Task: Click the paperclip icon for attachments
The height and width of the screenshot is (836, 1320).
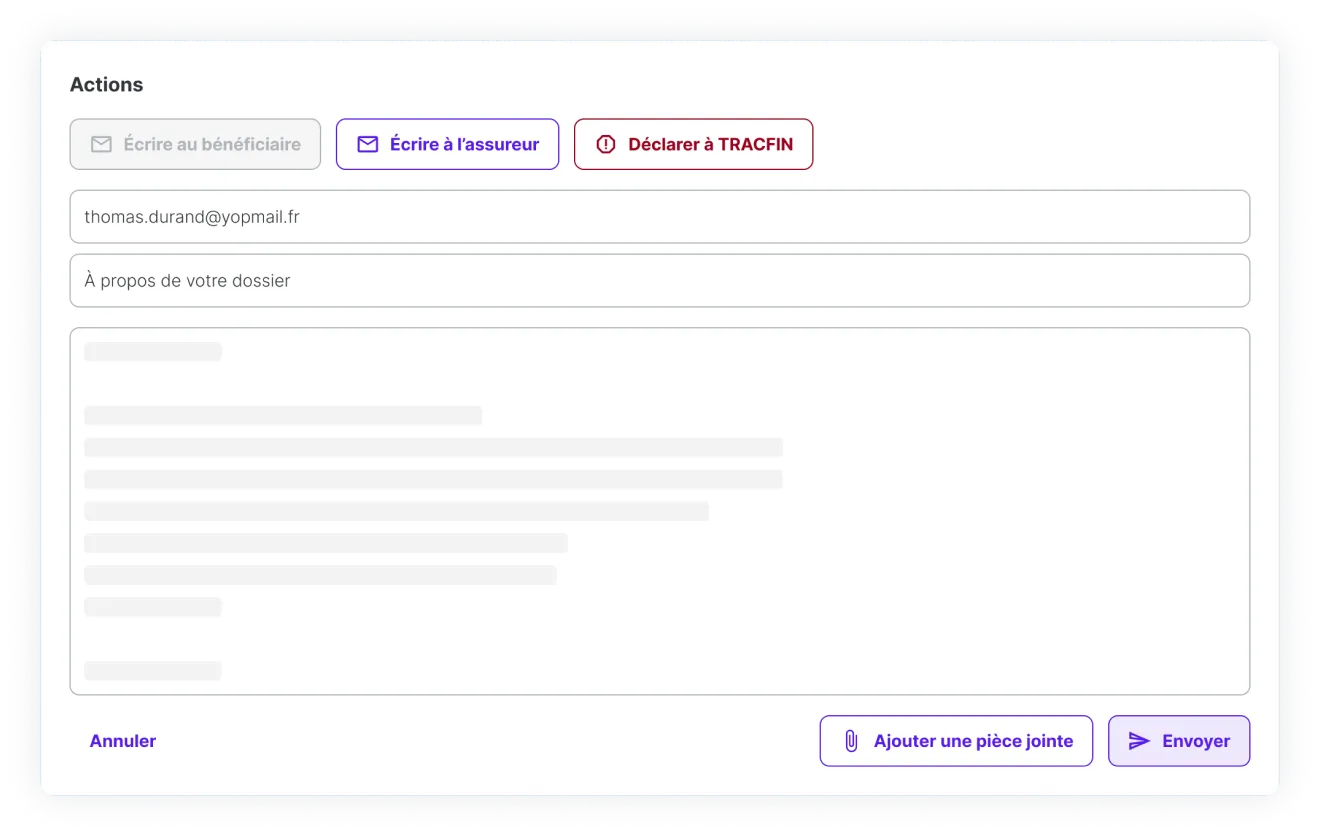Action: (851, 741)
